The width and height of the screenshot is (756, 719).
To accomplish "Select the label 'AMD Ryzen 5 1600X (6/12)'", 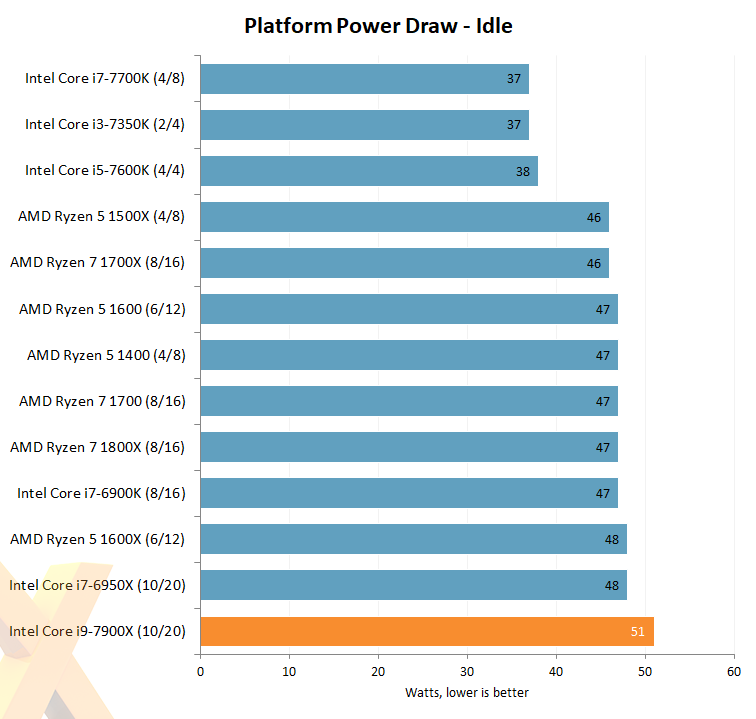I will 97,539.
